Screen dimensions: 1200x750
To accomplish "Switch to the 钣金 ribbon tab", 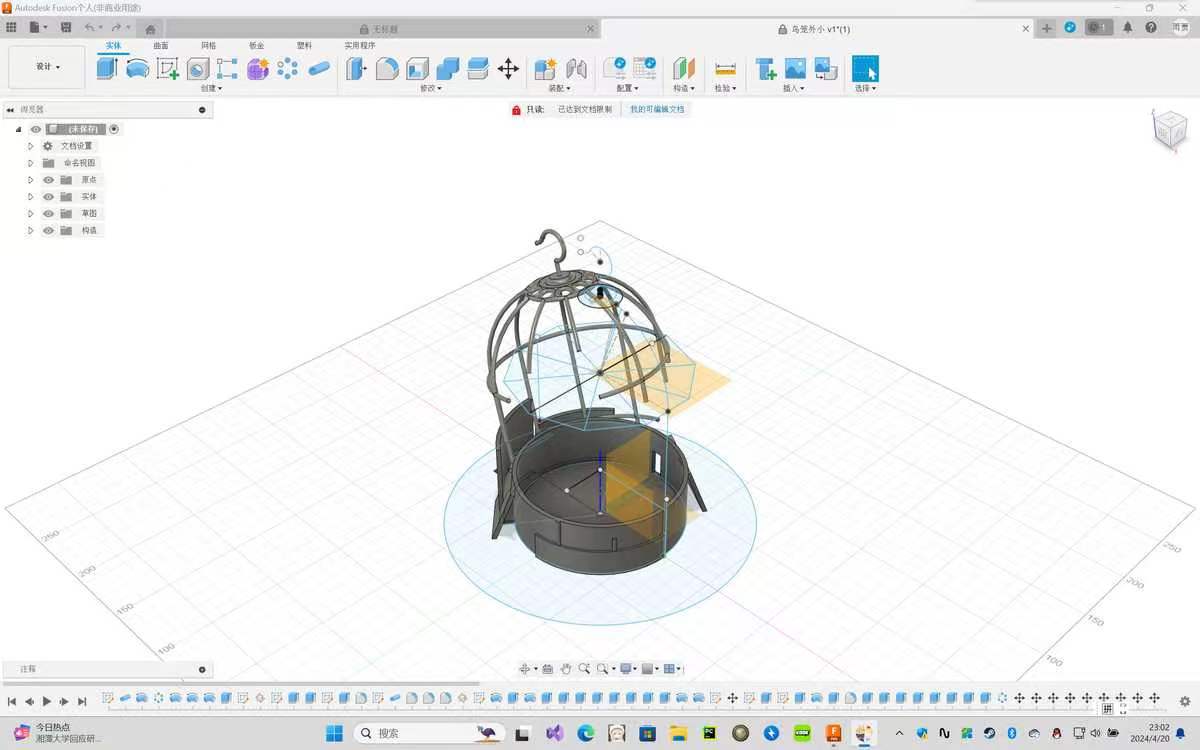I will (x=257, y=46).
